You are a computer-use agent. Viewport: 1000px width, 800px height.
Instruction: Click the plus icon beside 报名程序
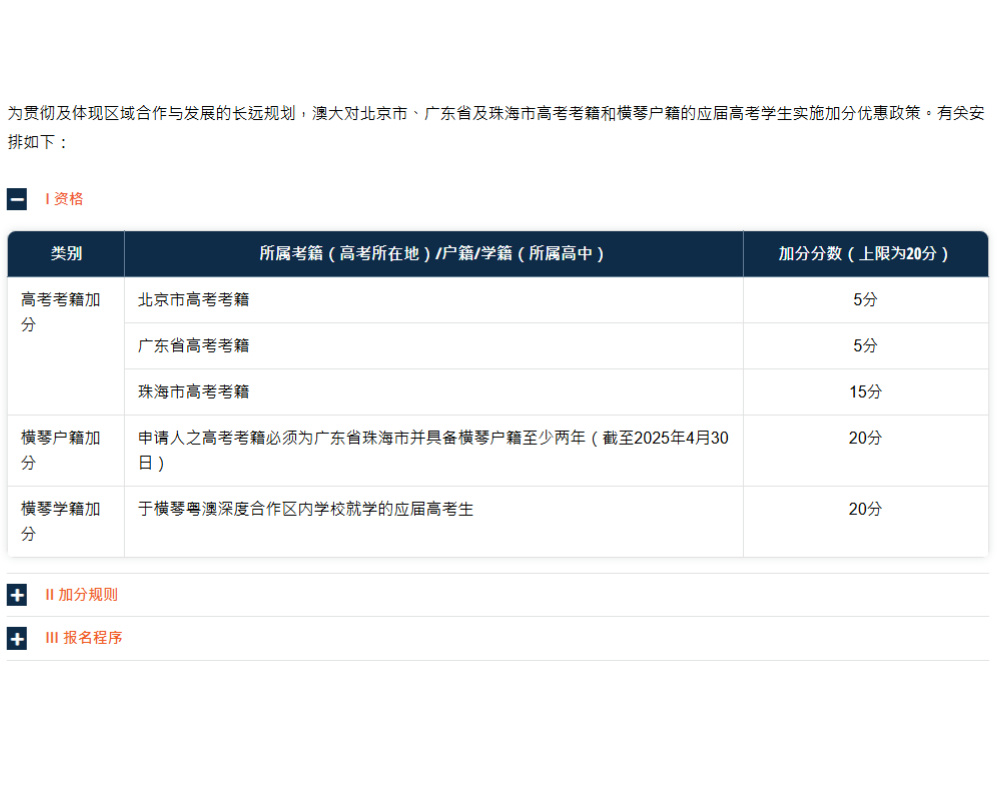pos(17,638)
